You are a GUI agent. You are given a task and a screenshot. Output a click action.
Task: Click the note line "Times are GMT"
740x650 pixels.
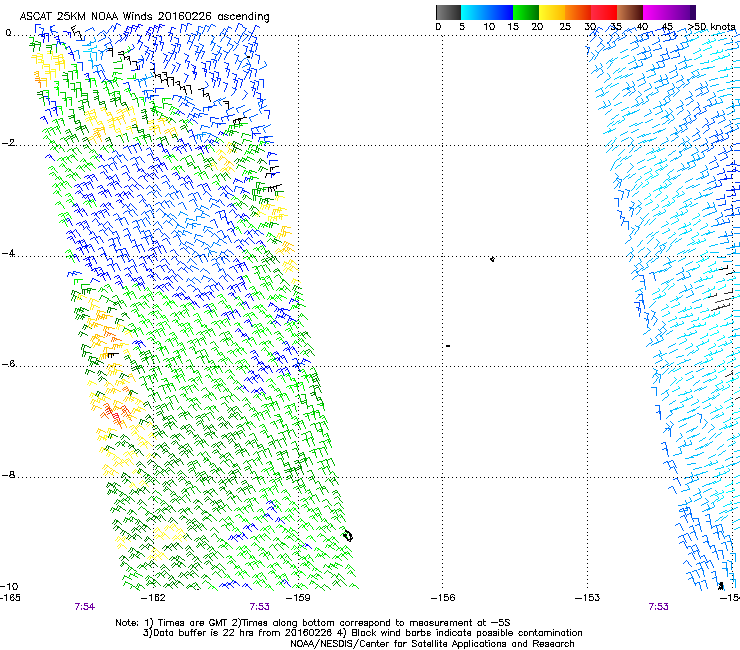pos(312,623)
